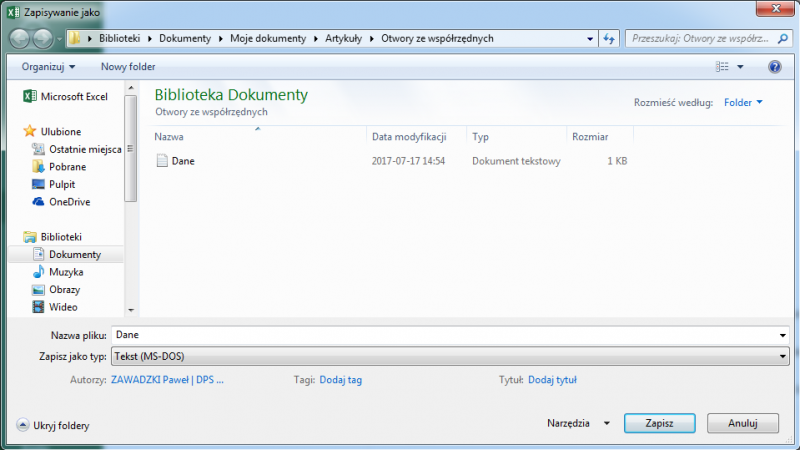Expand the Narzędzia dropdown
This screenshot has height=450, width=800.
pos(578,424)
